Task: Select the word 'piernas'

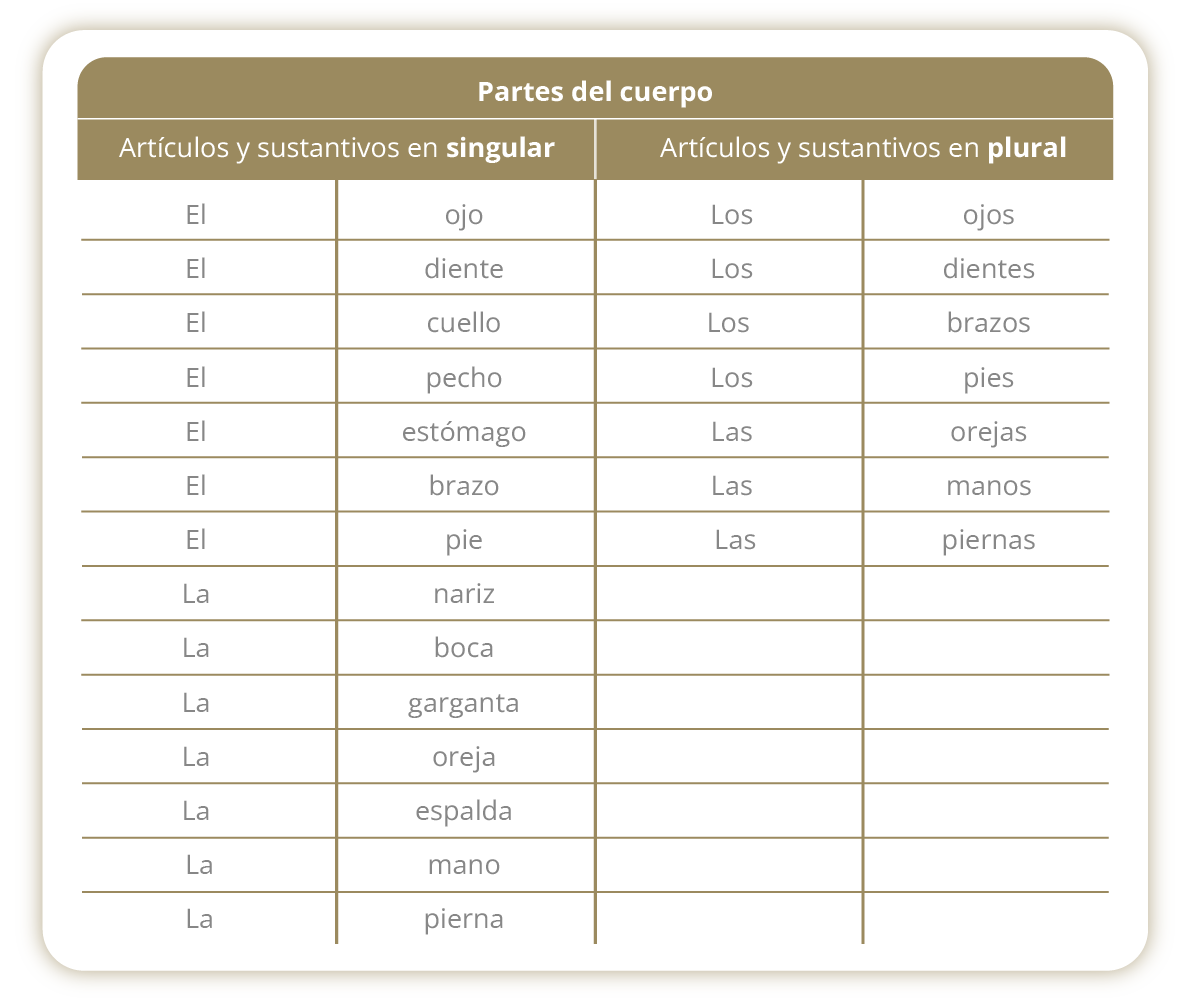Action: point(988,540)
